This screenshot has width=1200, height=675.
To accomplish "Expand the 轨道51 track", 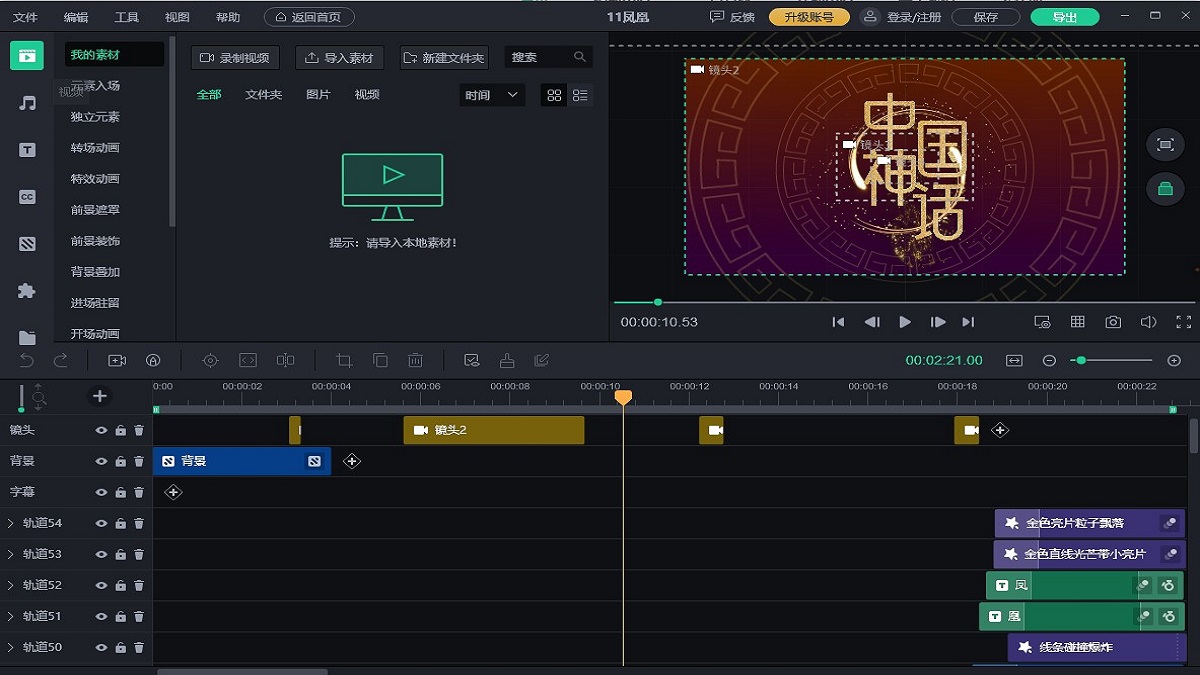I will (x=11, y=616).
